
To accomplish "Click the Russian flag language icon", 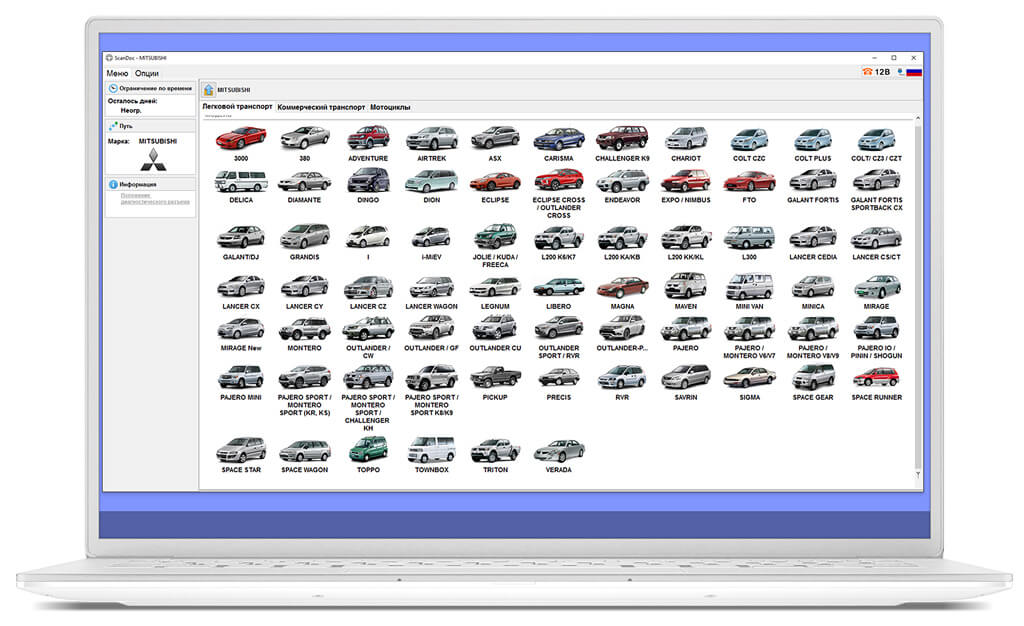I will (x=914, y=72).
